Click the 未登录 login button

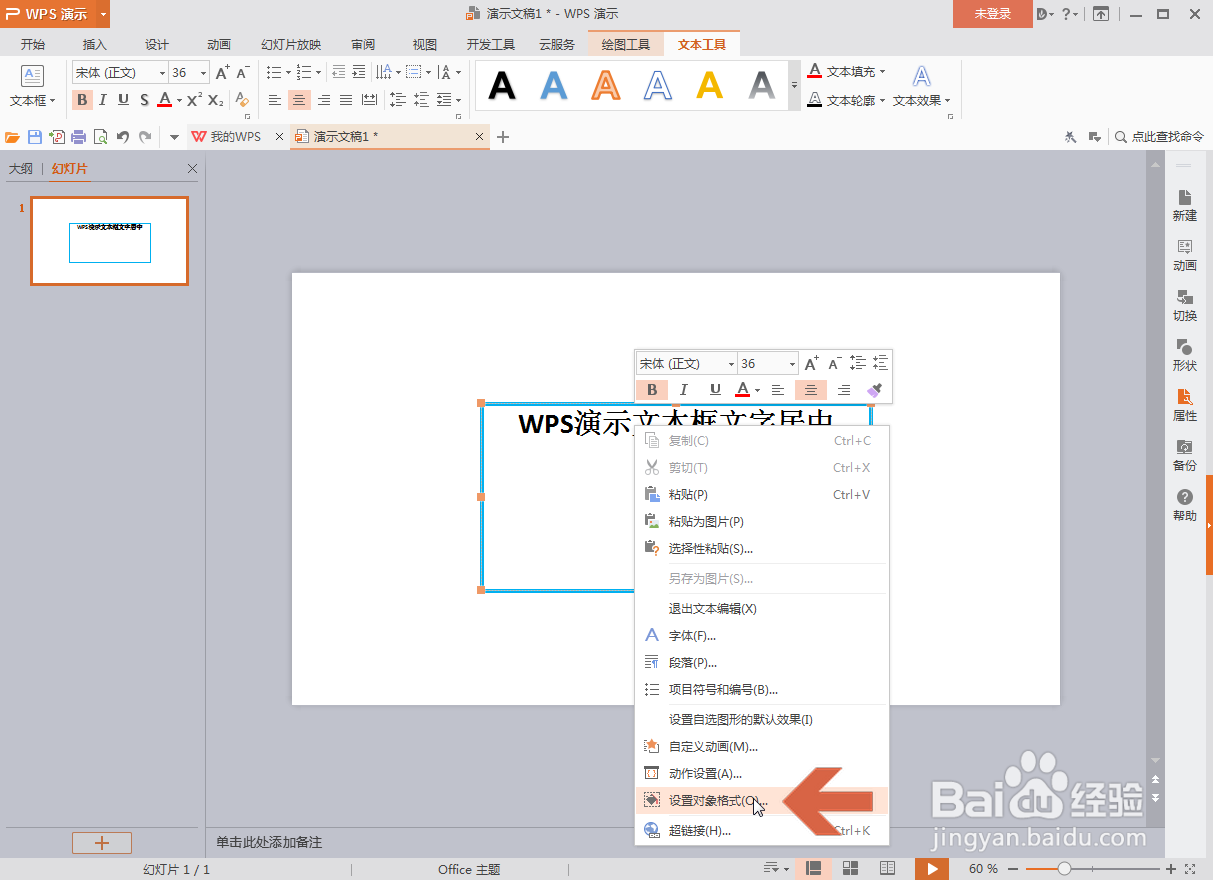pos(993,14)
